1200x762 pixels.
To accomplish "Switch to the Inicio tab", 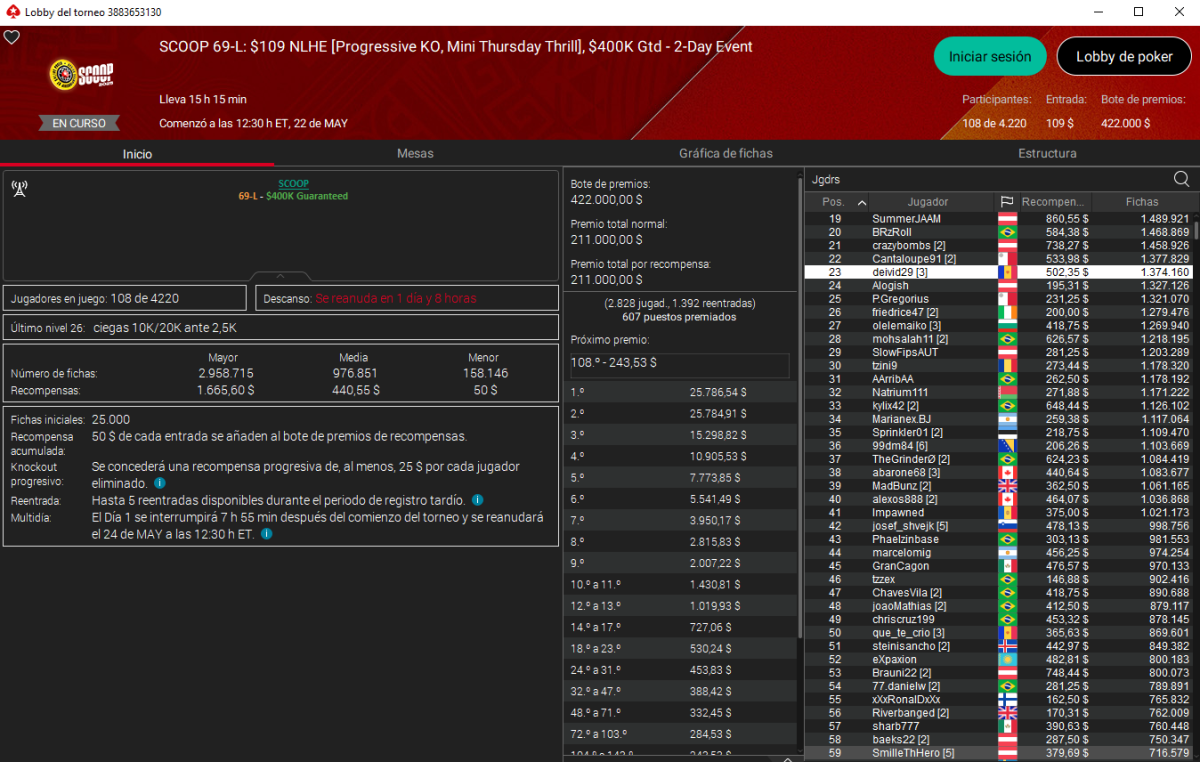I will click(137, 154).
